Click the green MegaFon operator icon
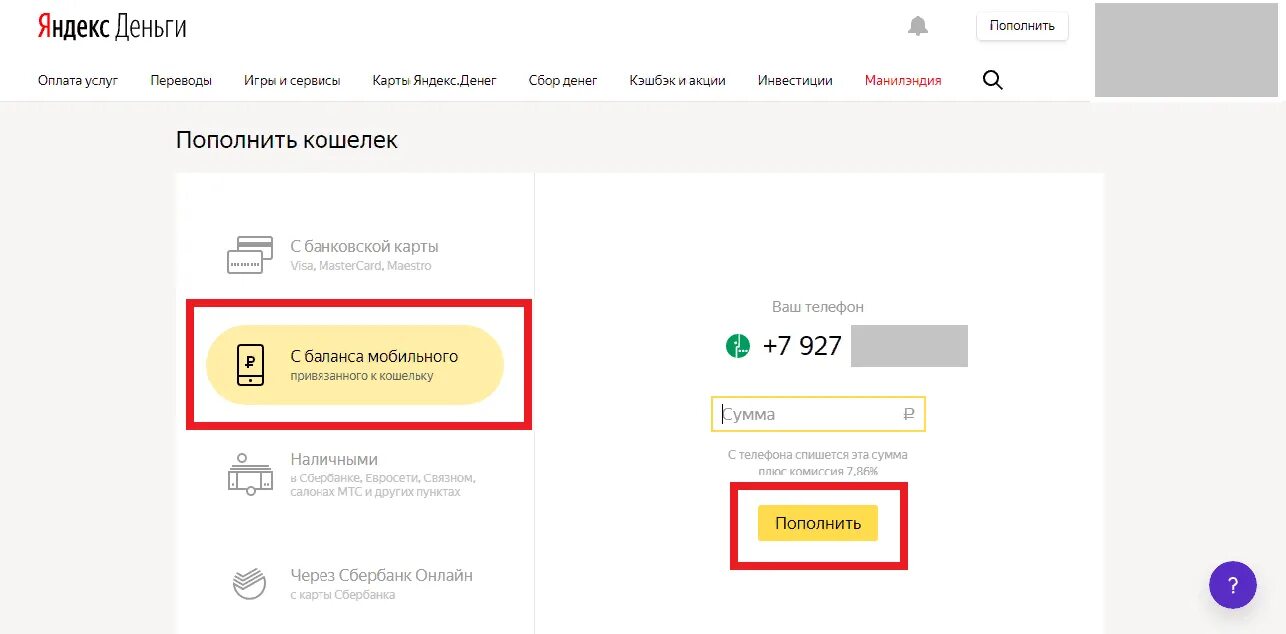 coord(737,346)
